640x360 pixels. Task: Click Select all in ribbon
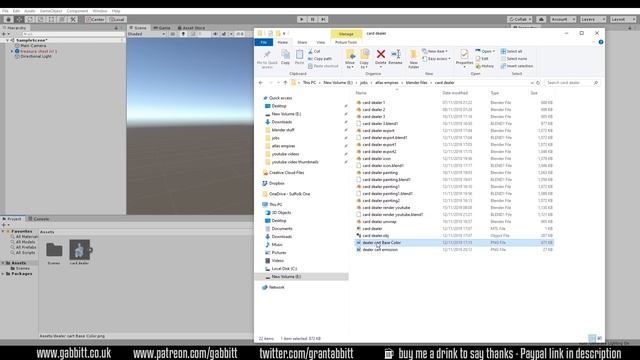coord(511,51)
